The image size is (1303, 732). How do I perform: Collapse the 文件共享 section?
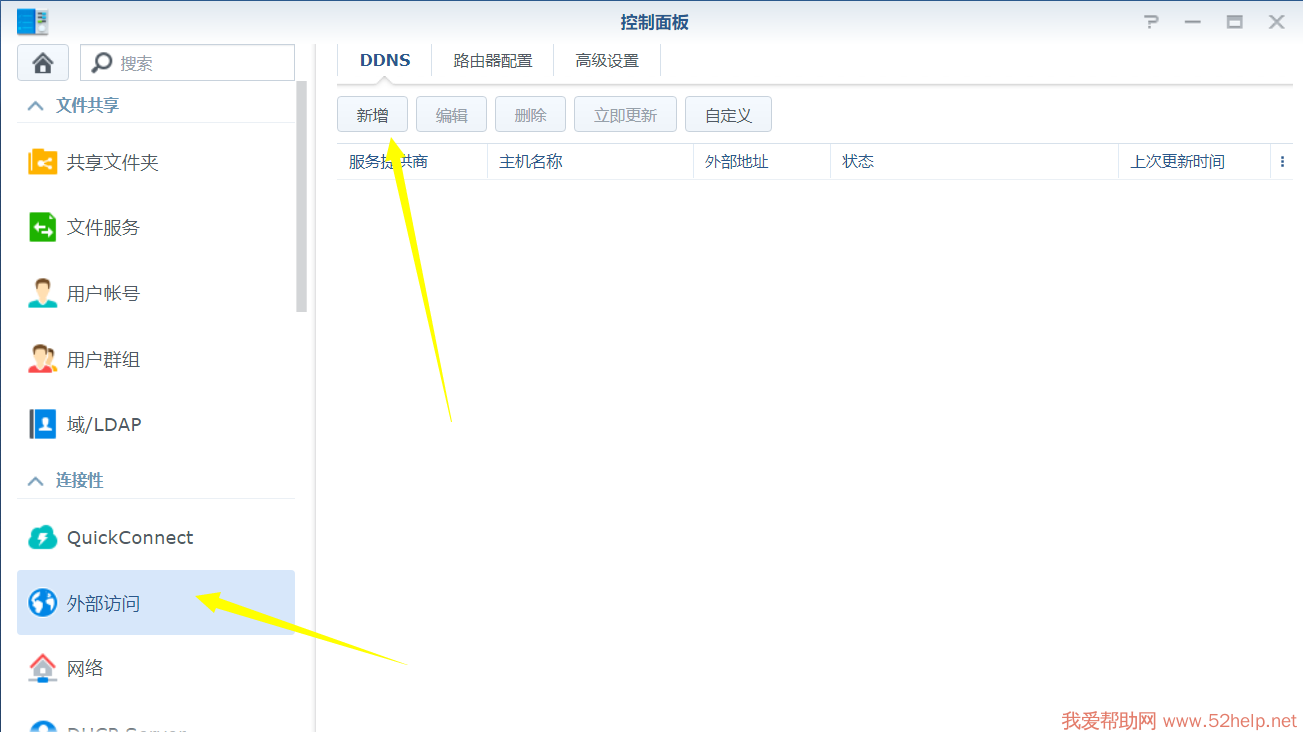[x=36, y=105]
